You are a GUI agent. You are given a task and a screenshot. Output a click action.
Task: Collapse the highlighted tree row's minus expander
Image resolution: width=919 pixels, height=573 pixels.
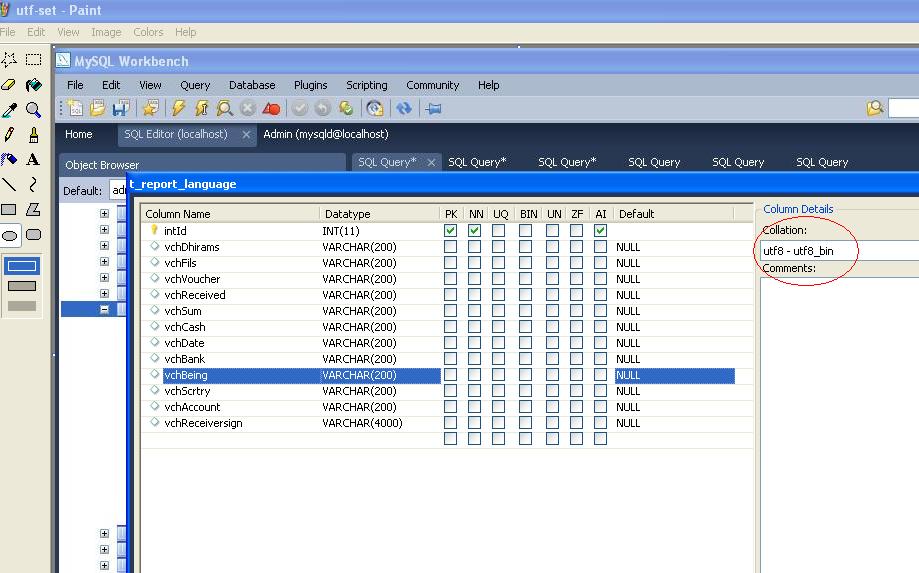104,309
